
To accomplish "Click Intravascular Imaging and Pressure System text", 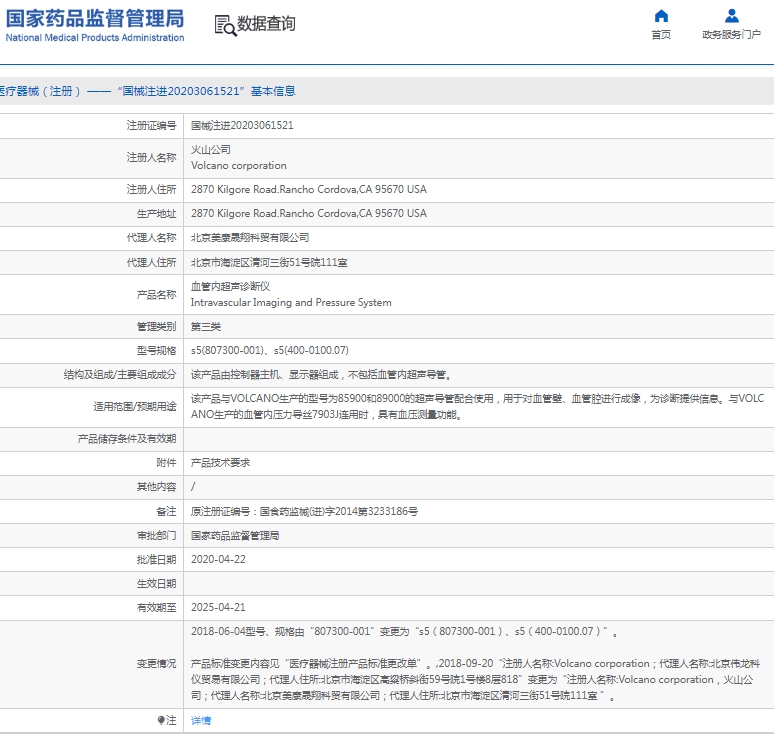I will [291, 302].
